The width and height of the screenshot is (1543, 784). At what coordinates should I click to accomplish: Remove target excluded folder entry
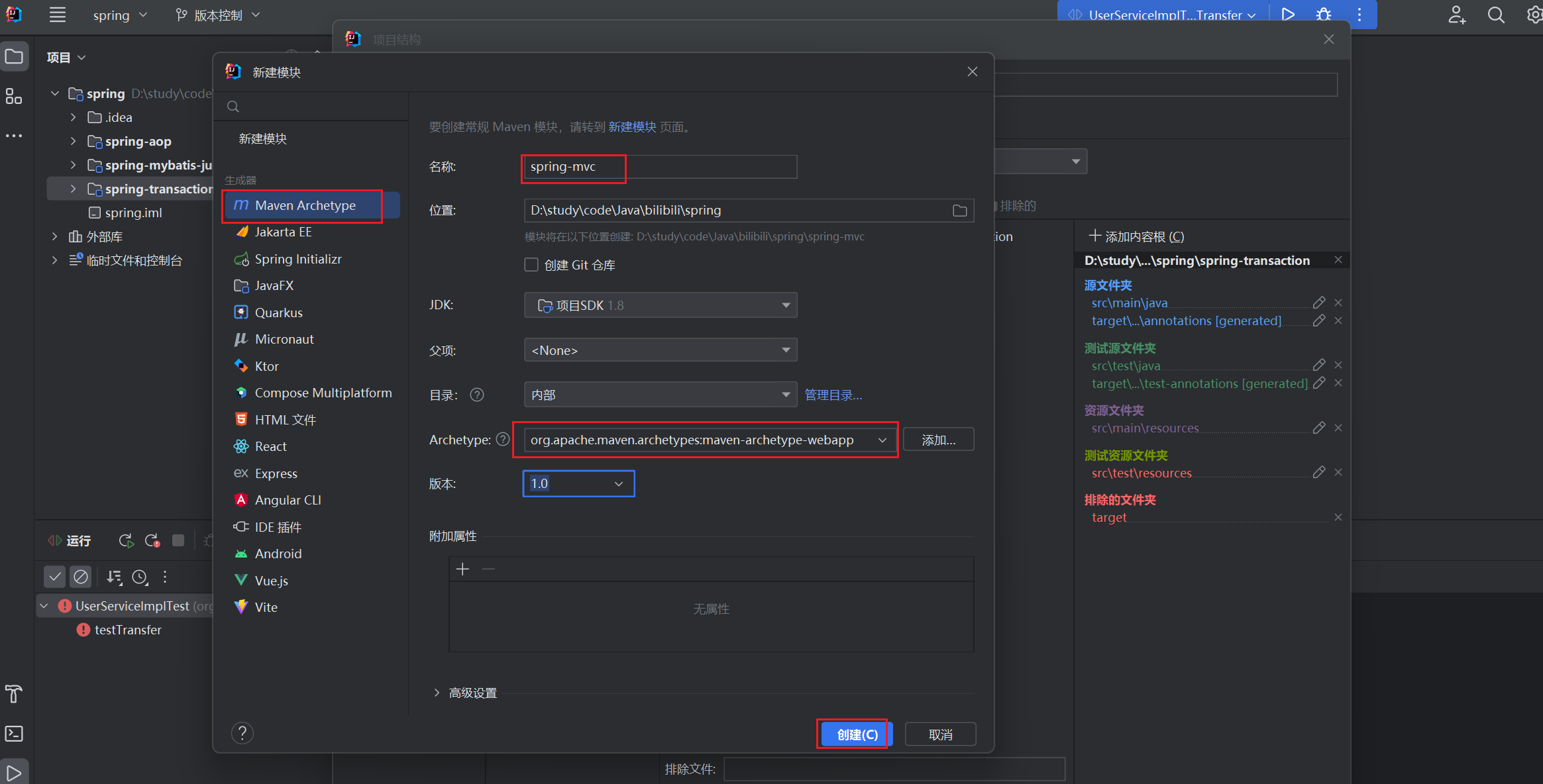[x=1338, y=517]
